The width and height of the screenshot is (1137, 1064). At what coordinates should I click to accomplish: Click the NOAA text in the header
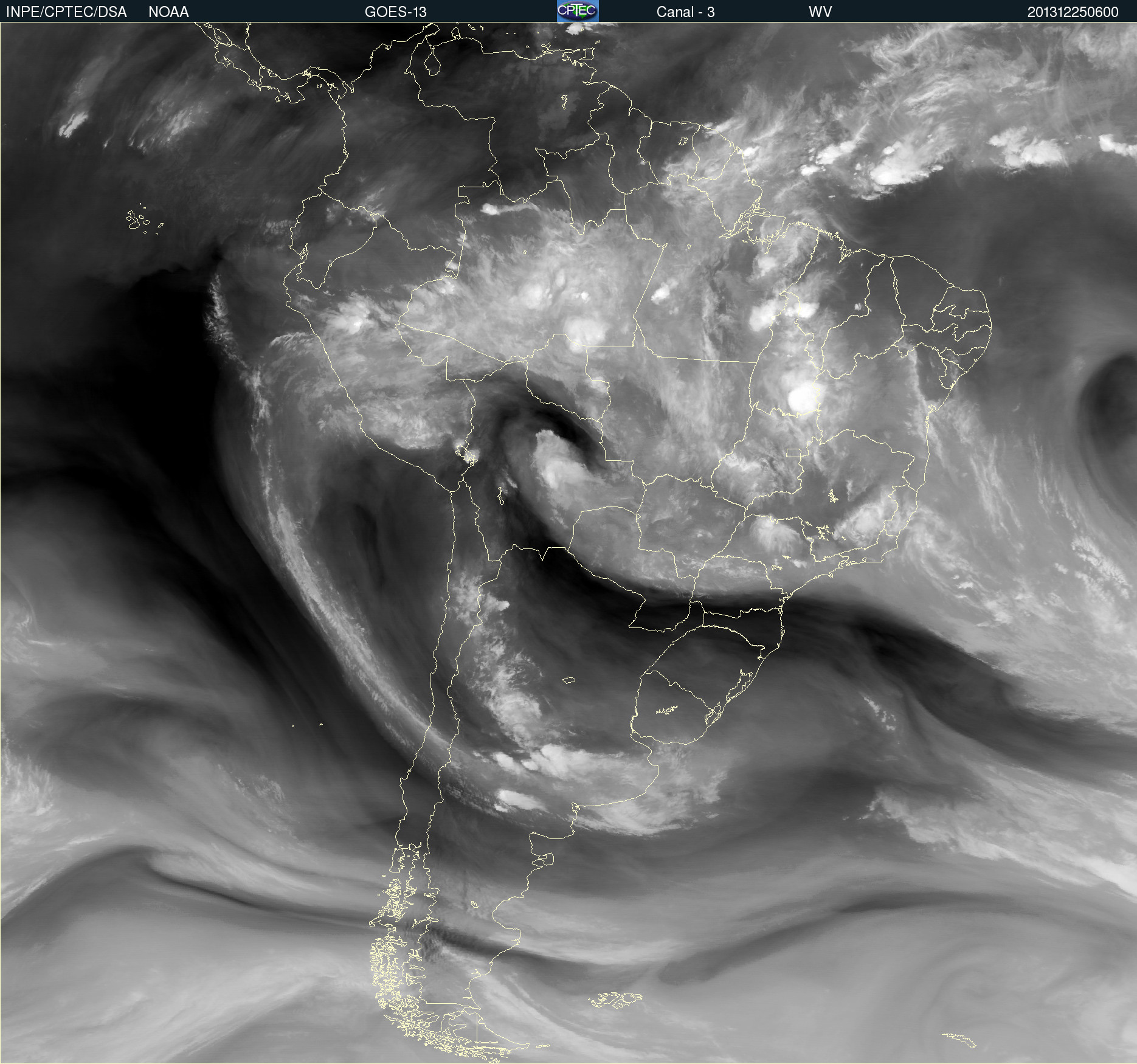pos(168,12)
